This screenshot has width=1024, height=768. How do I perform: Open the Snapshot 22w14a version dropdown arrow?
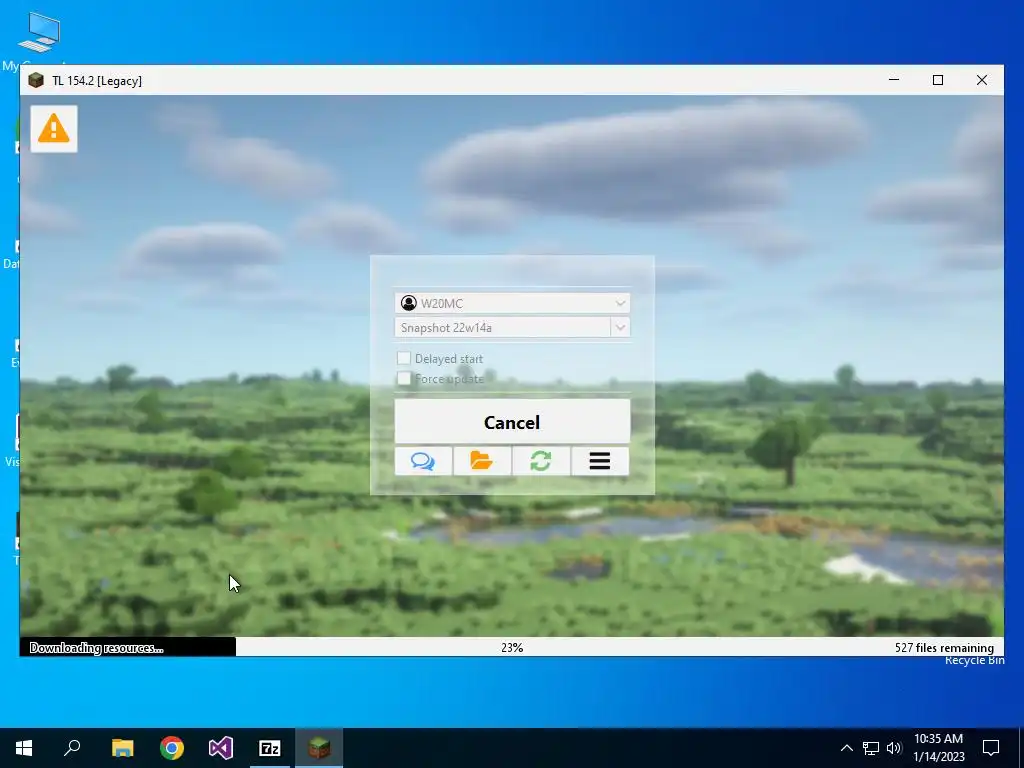(620, 327)
